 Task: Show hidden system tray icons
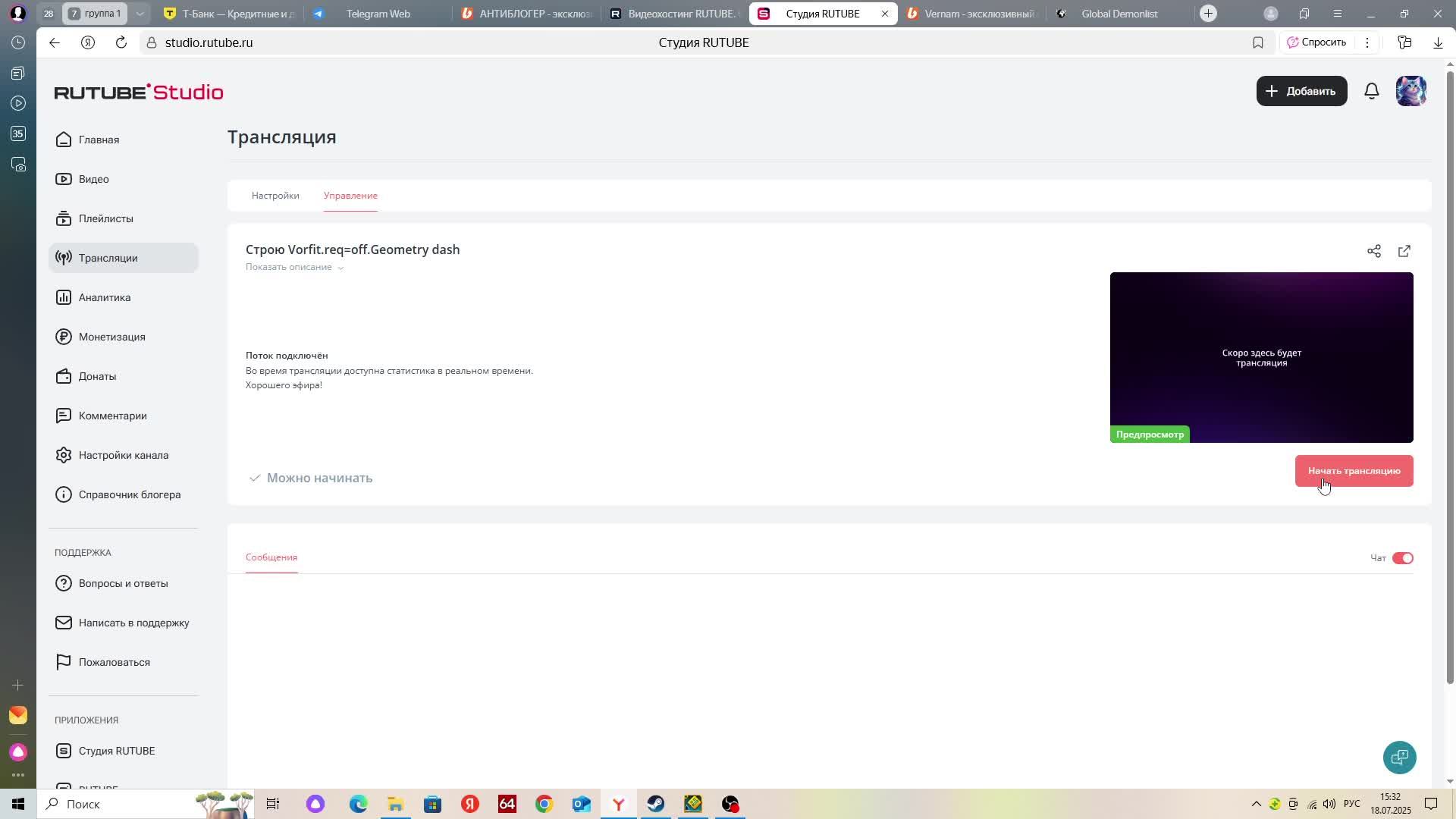[1256, 804]
